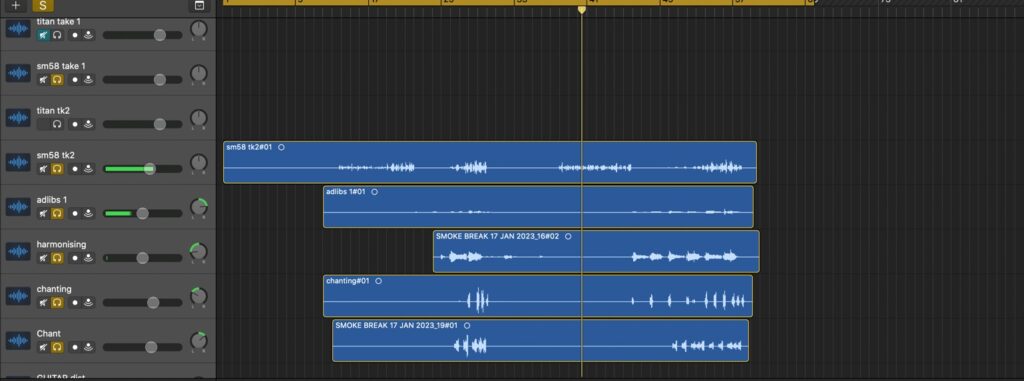This screenshot has width=1024, height=381.
Task: Click the sm58 tk2 volume slider
Action: 142,169
